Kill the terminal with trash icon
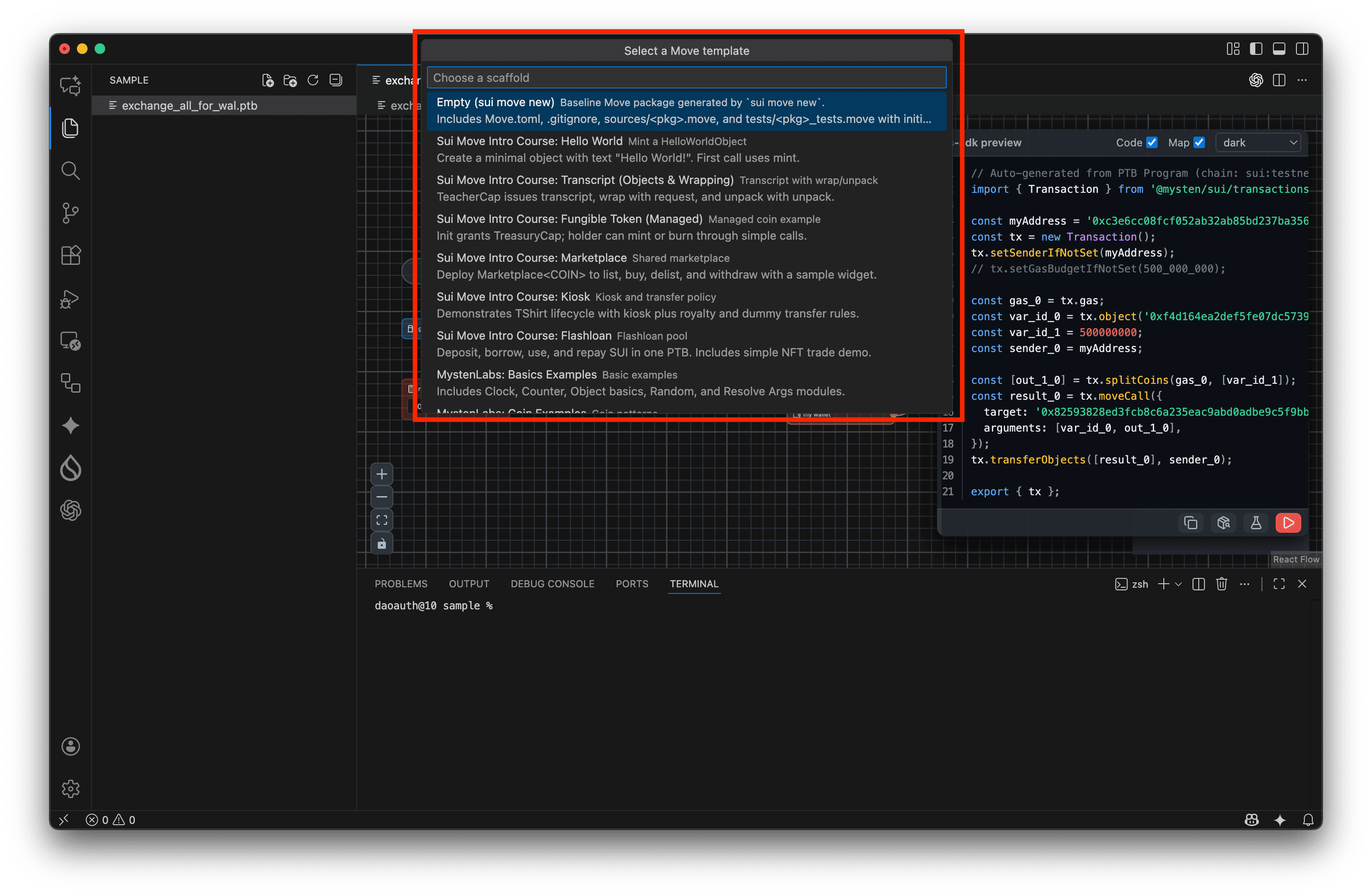The height and width of the screenshot is (895, 1372). click(x=1221, y=584)
